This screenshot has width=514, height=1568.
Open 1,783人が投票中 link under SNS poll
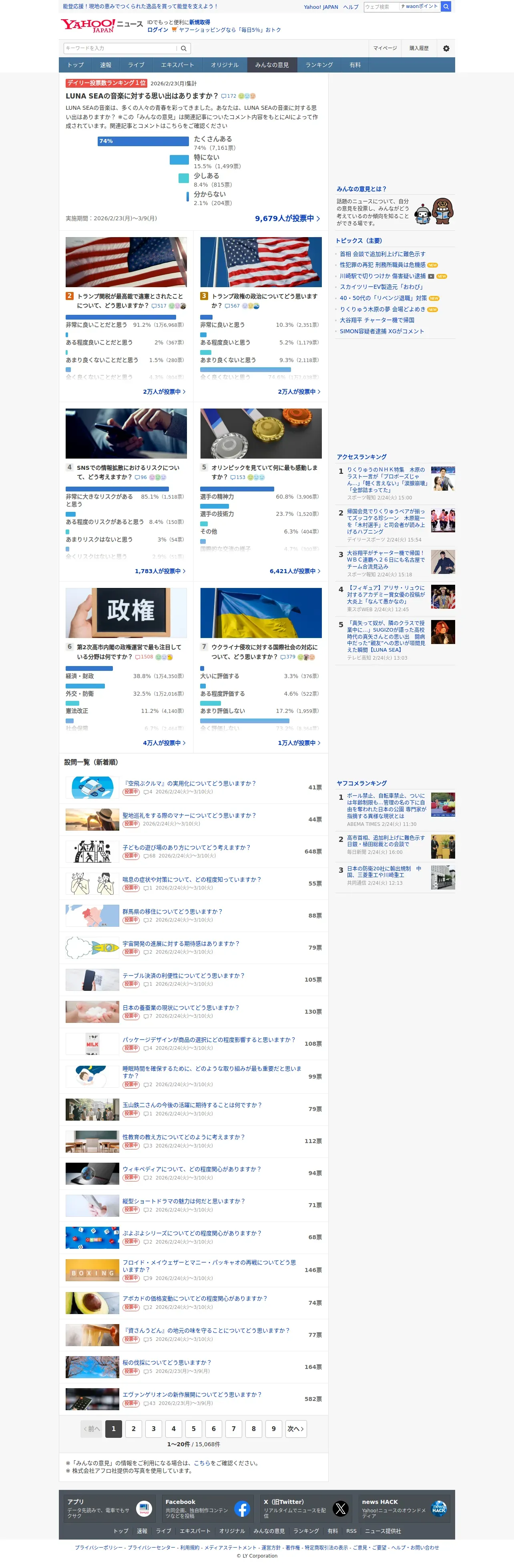coord(160,572)
